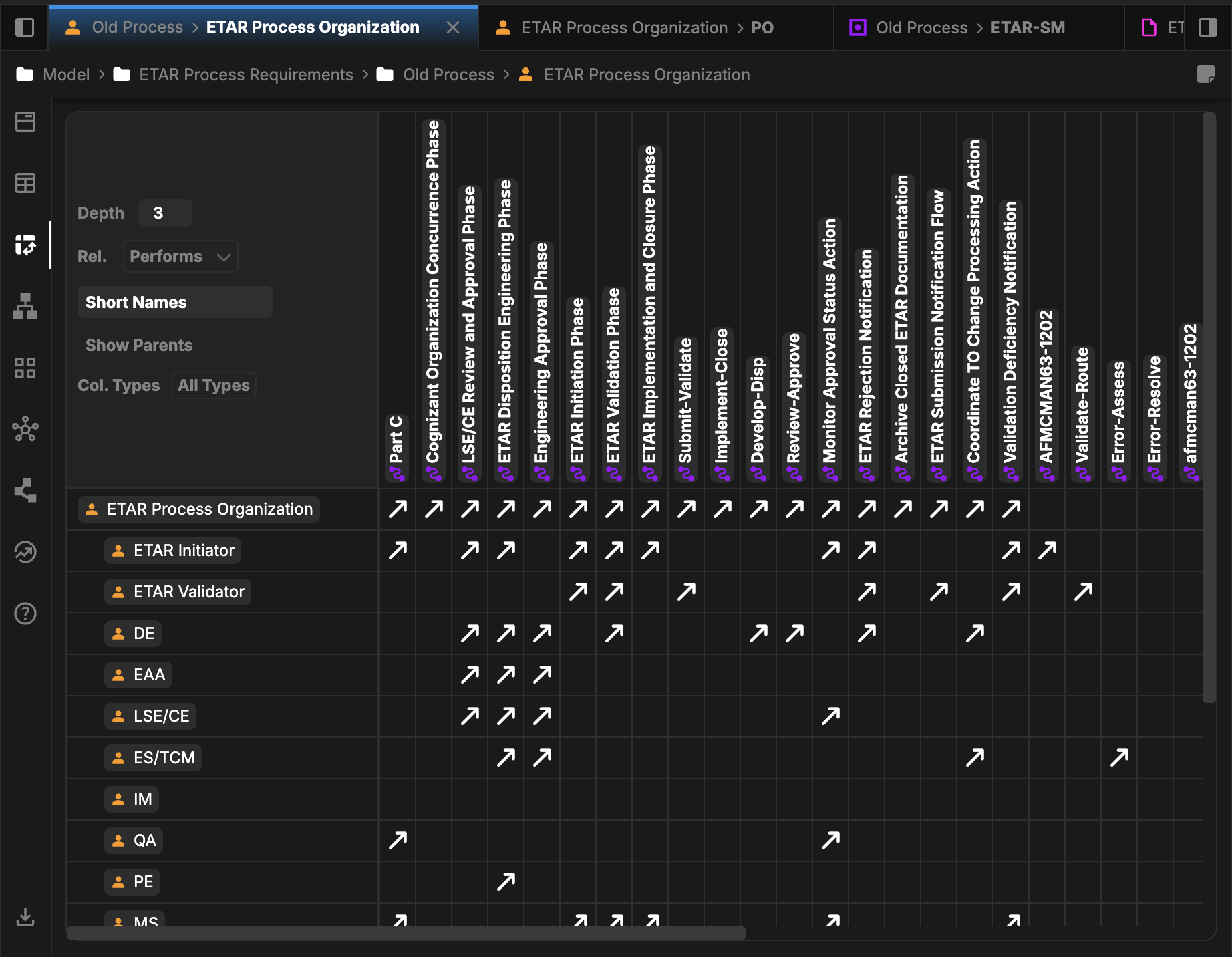Open the Rel. Performs dropdown
The height and width of the screenshot is (957, 1232).
(180, 257)
